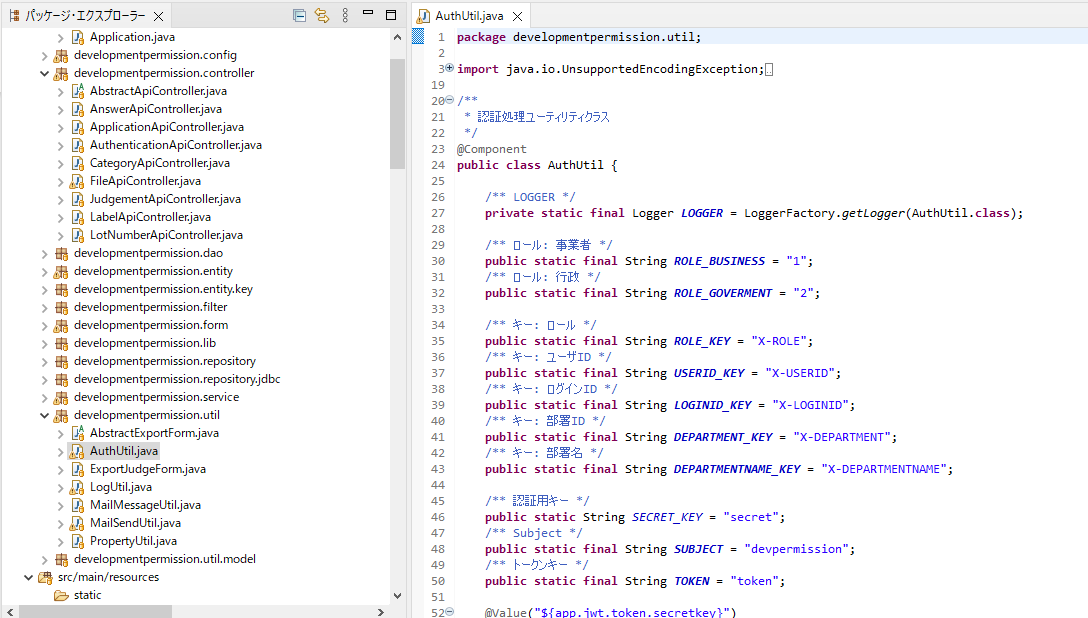
Task: Select the Package Explorer tab
Action: pos(84,16)
